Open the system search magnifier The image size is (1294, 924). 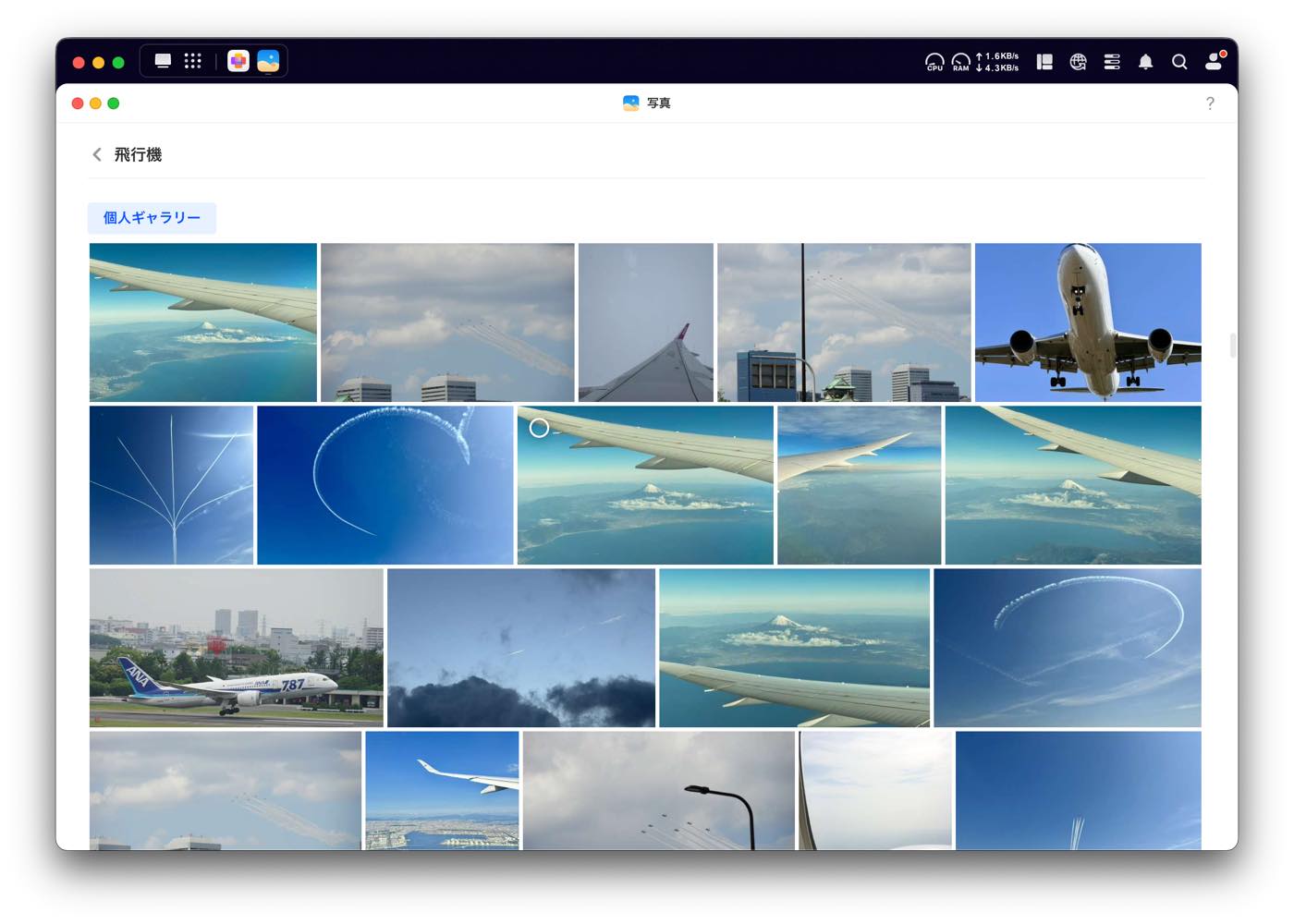(x=1179, y=61)
